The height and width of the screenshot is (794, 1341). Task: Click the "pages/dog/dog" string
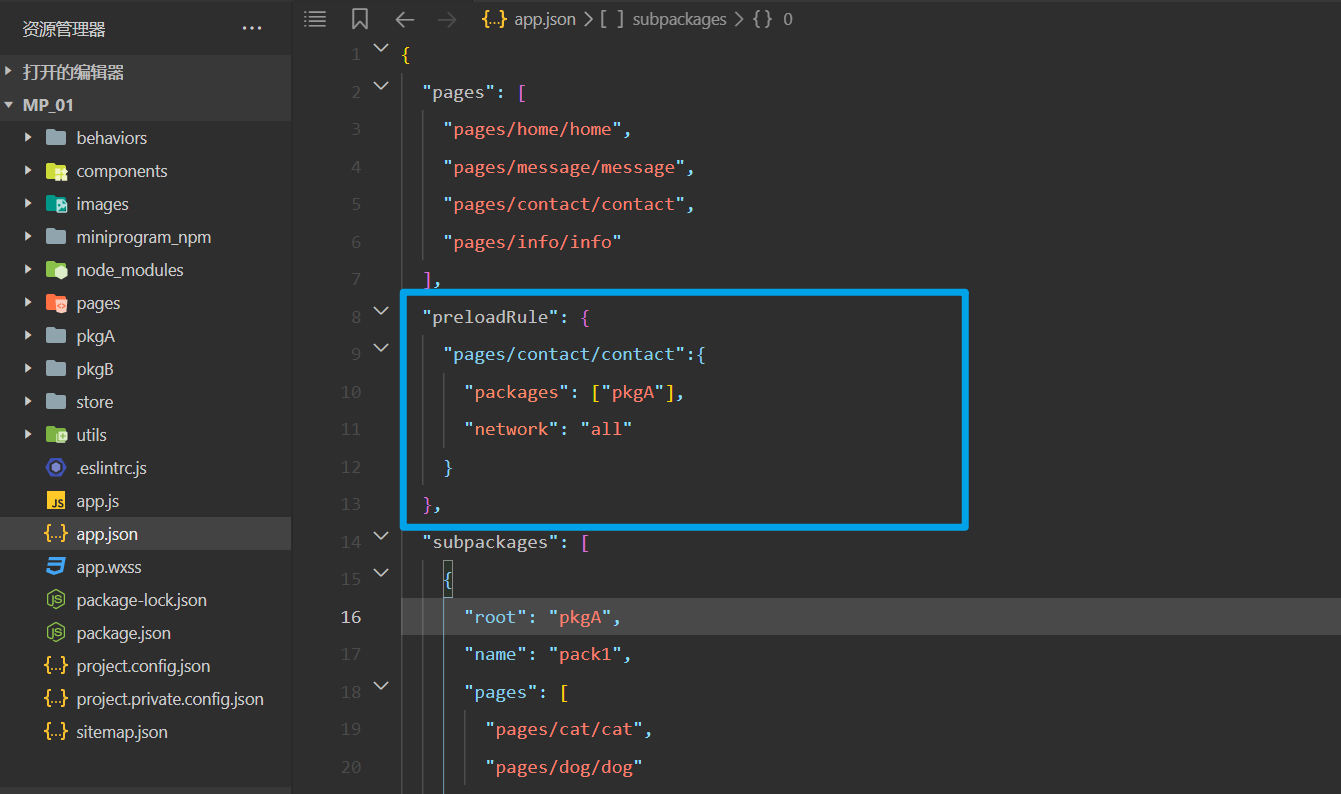(x=565, y=767)
